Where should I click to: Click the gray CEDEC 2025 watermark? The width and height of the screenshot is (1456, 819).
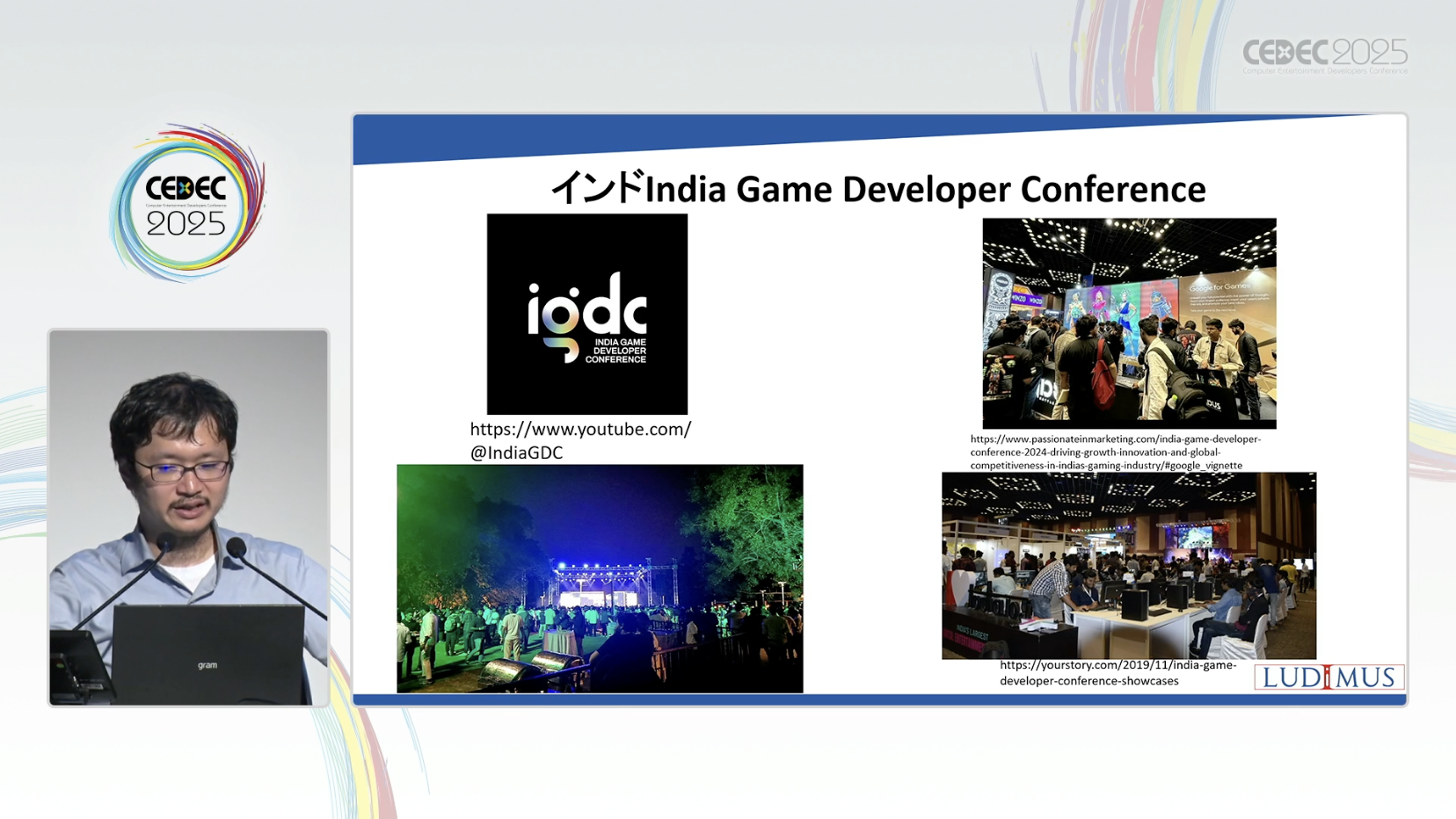[x=1324, y=56]
